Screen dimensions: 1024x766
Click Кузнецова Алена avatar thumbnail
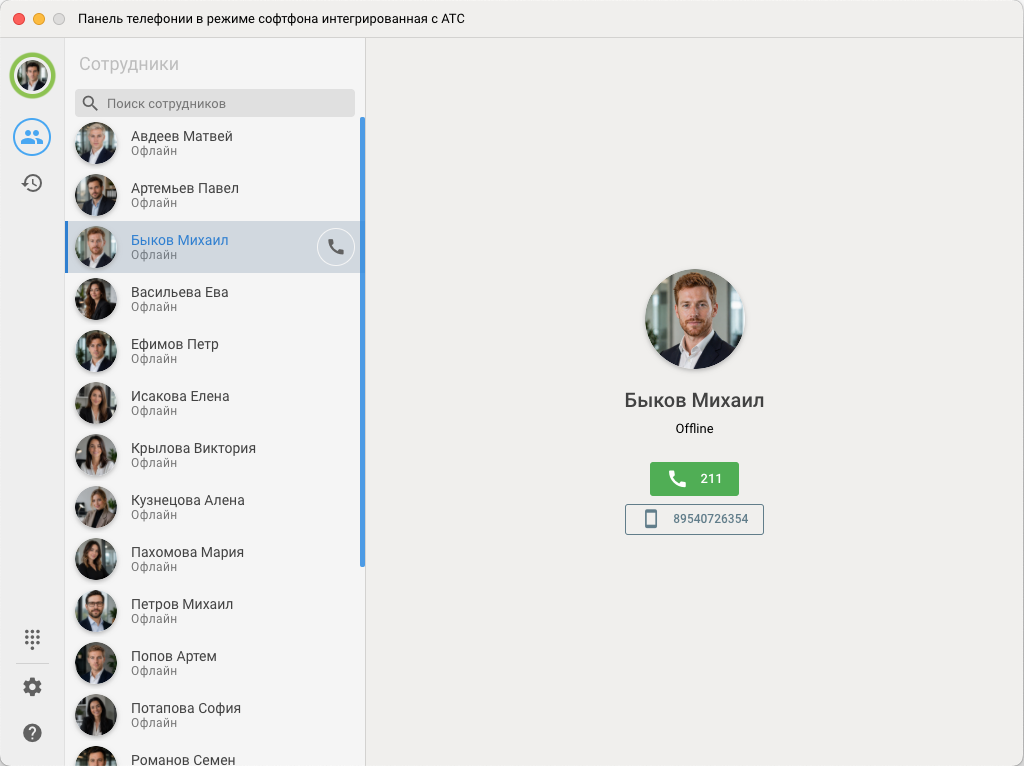[x=96, y=507]
